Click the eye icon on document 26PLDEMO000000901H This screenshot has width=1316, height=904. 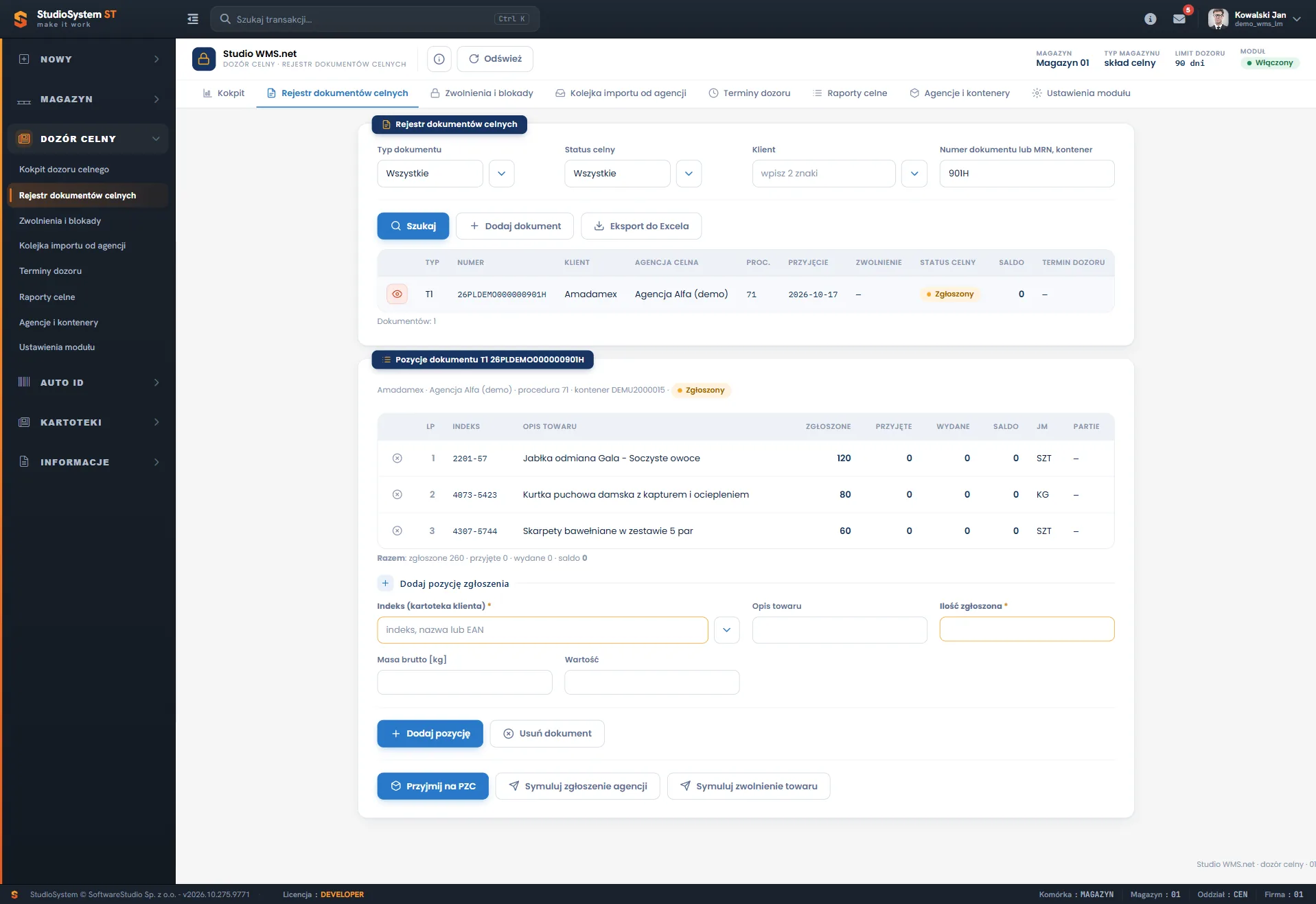coord(397,294)
